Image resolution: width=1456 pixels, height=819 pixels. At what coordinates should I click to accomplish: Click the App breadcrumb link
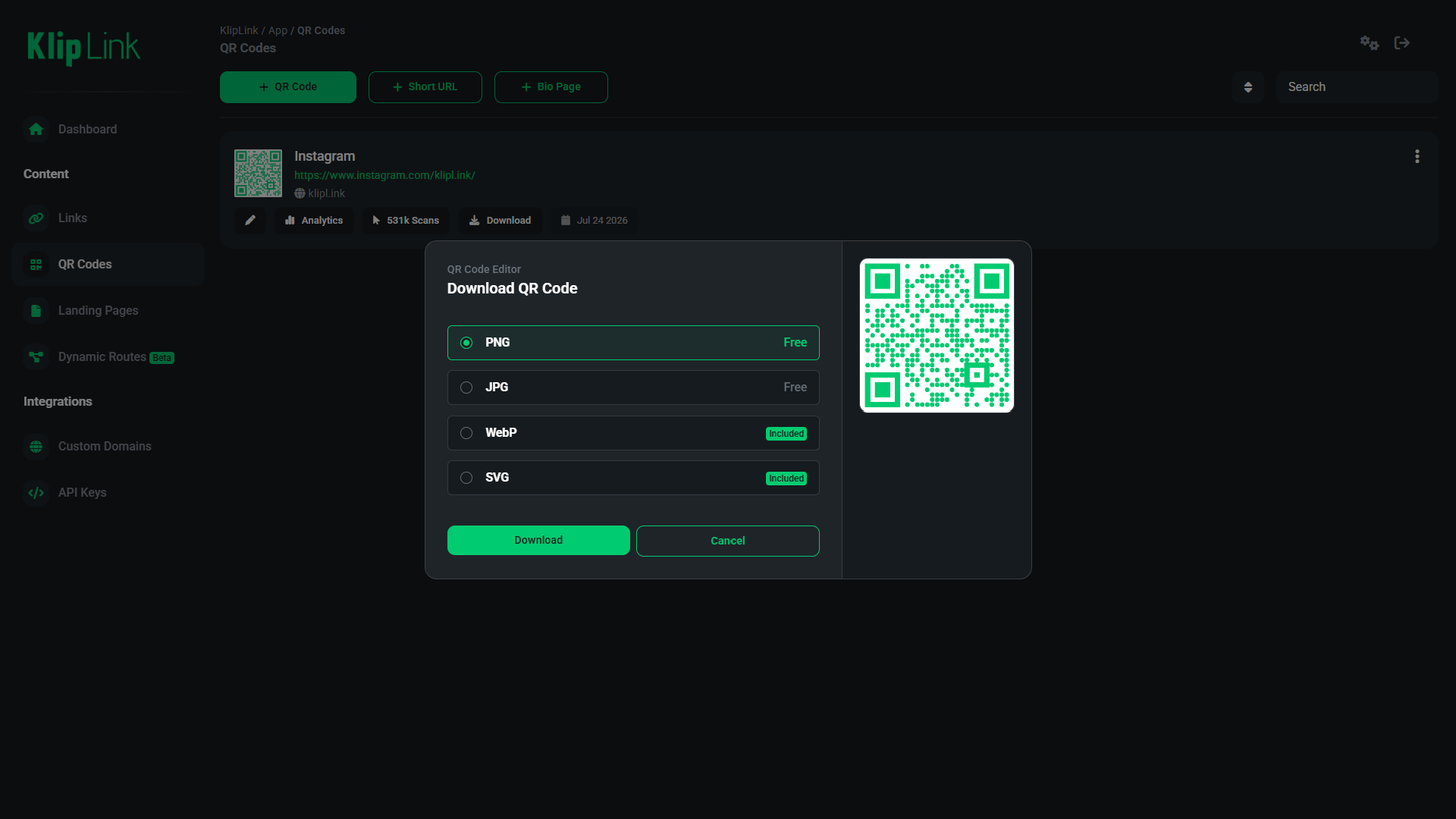(278, 30)
